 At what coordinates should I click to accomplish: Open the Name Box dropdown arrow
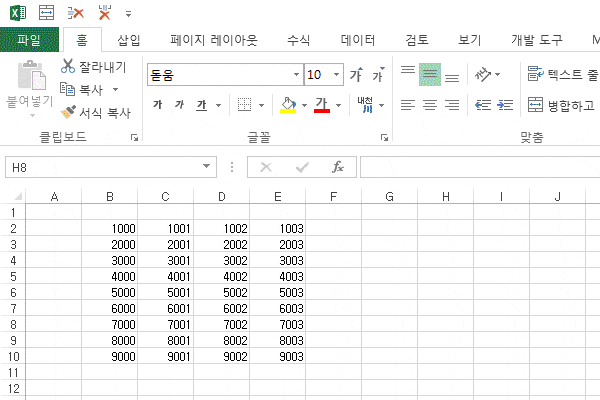[x=207, y=167]
